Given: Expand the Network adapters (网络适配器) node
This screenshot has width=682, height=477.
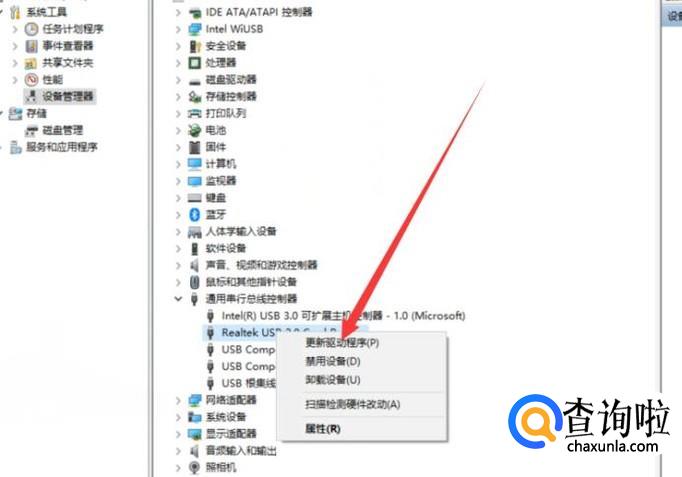Looking at the screenshot, I should [178, 400].
